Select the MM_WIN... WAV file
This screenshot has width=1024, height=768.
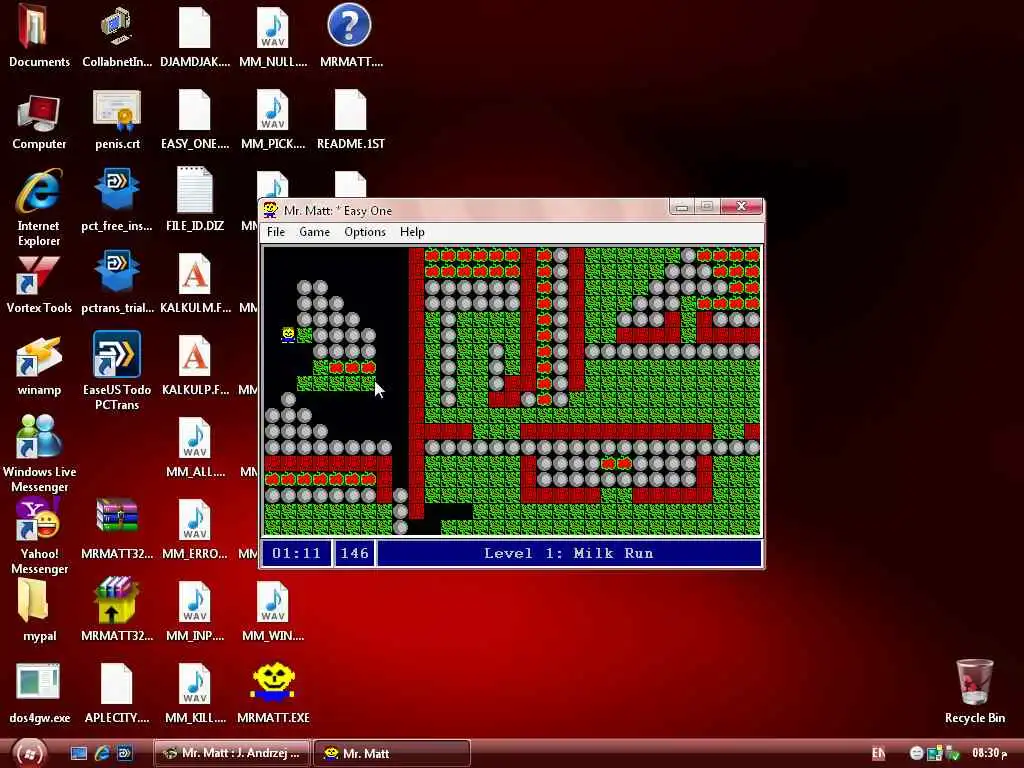point(273,611)
